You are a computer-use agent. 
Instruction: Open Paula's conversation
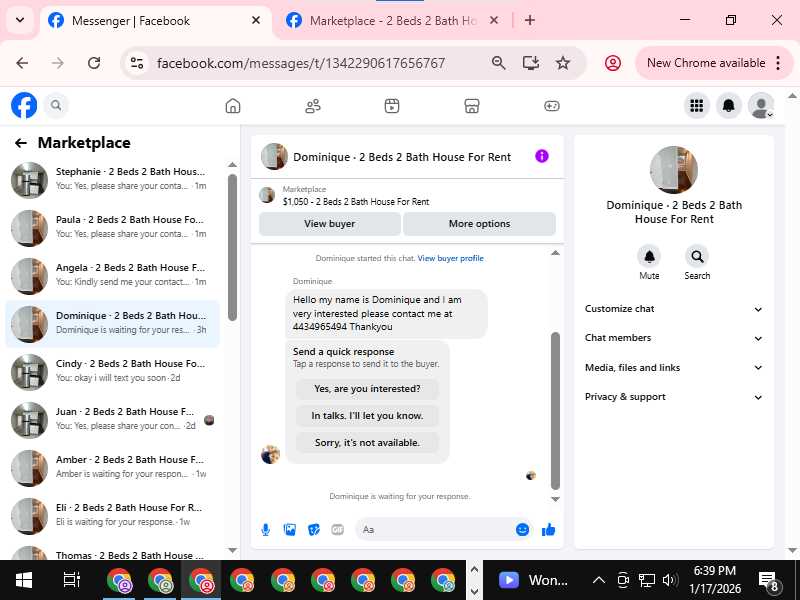(113, 228)
